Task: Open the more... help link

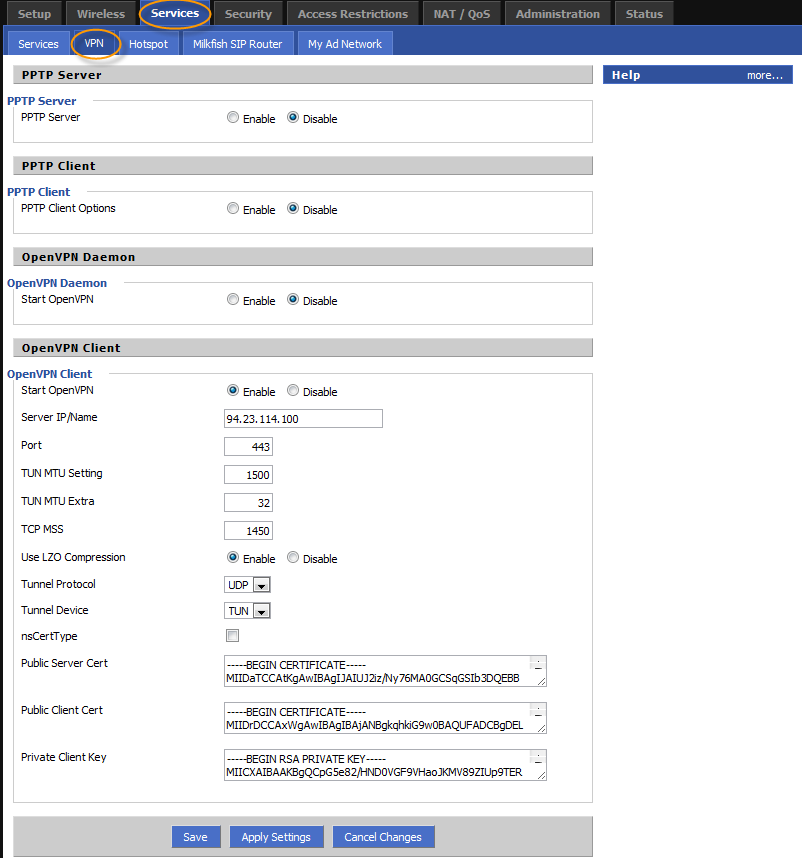Action: pos(765,75)
